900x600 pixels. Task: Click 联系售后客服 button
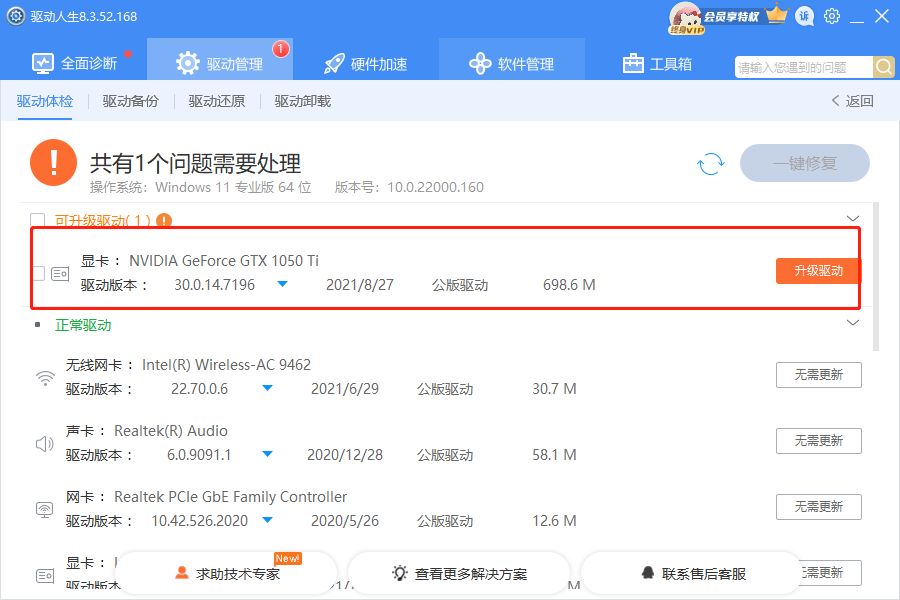click(x=692, y=573)
